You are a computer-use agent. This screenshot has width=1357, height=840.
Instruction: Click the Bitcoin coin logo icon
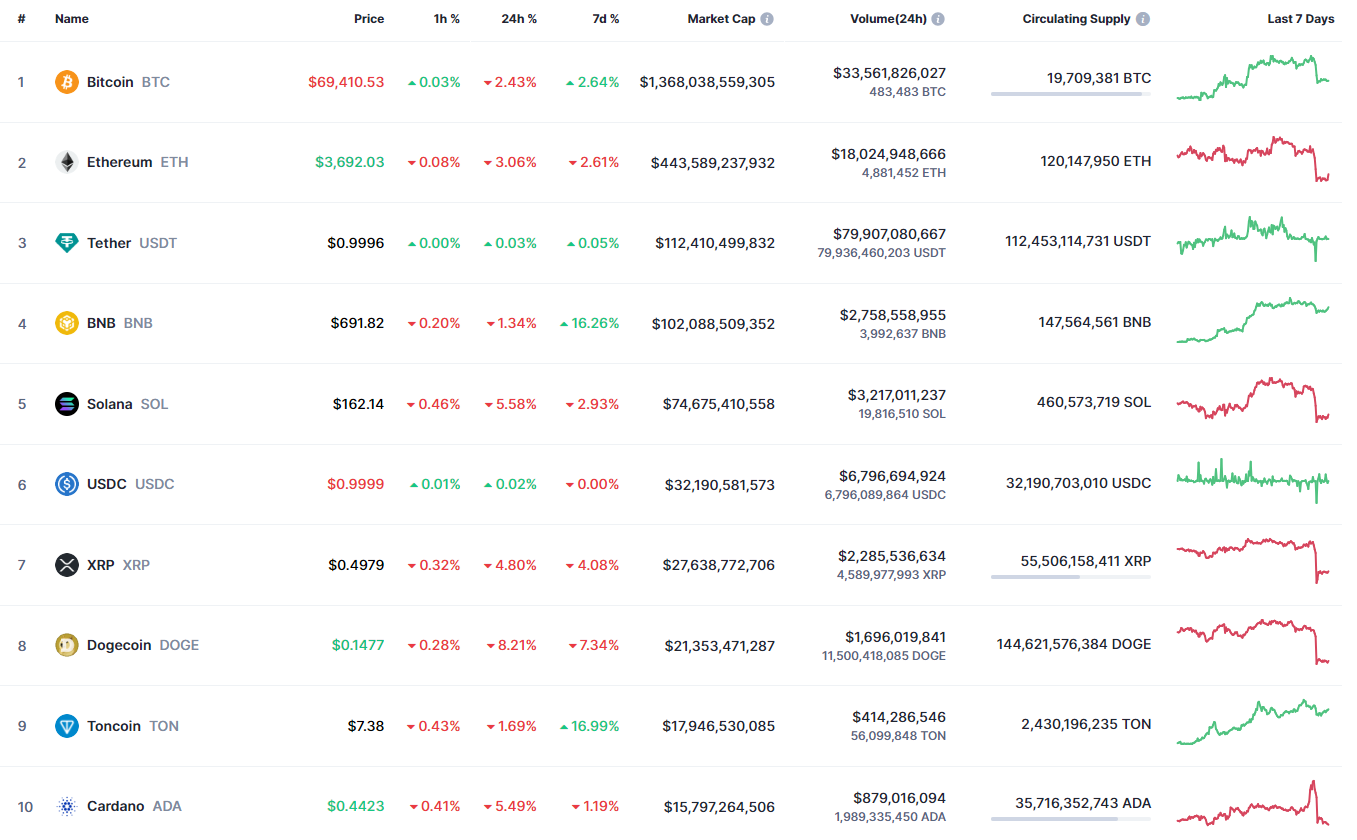(x=67, y=82)
